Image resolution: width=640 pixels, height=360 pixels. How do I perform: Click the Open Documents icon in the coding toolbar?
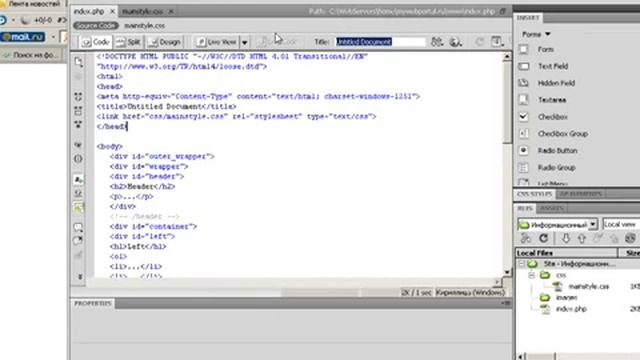point(78,62)
